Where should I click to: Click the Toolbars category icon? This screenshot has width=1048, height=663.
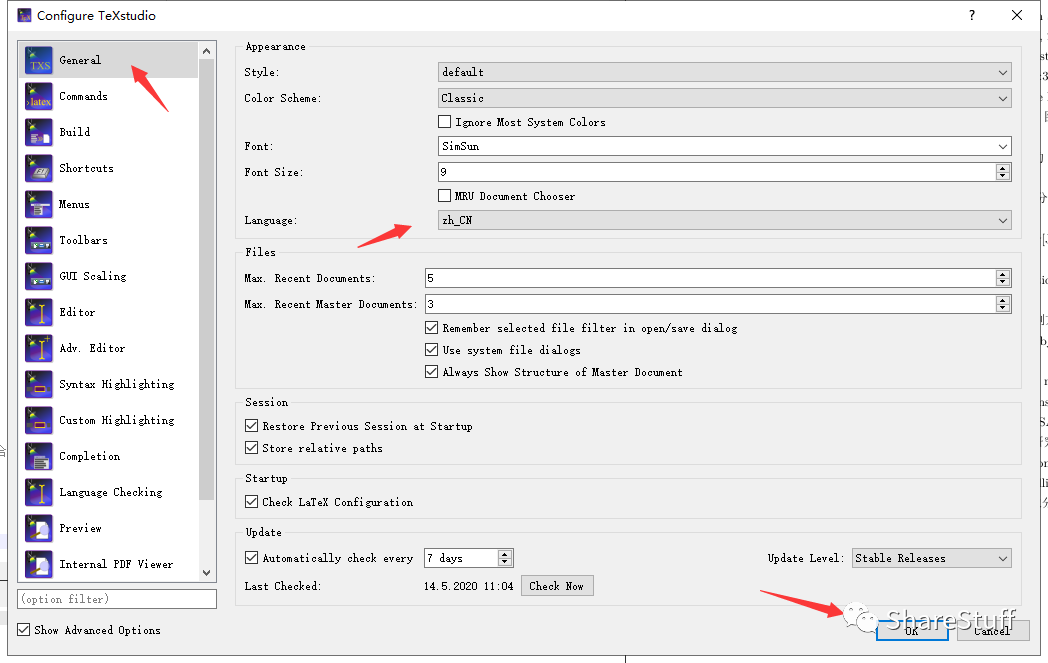point(39,241)
